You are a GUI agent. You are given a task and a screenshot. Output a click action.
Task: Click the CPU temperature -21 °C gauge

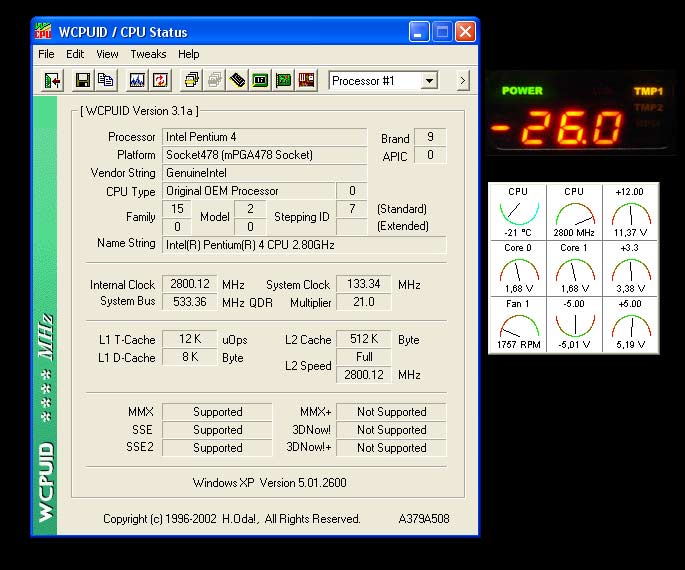(x=519, y=212)
